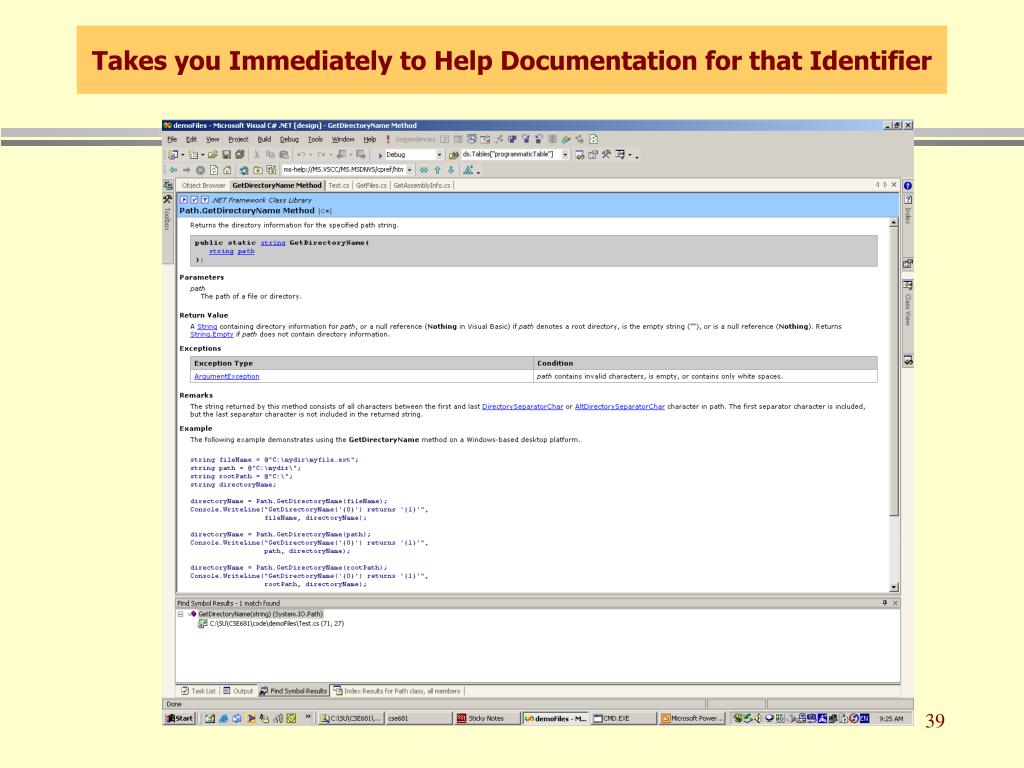
Task: Switch to the Object Browser tab
Action: pos(203,185)
